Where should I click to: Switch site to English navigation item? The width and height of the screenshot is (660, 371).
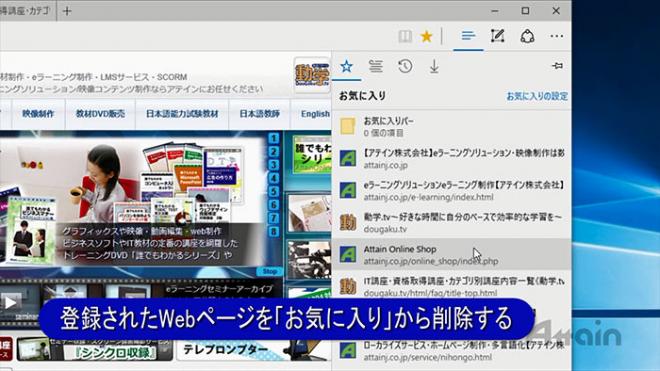315,114
